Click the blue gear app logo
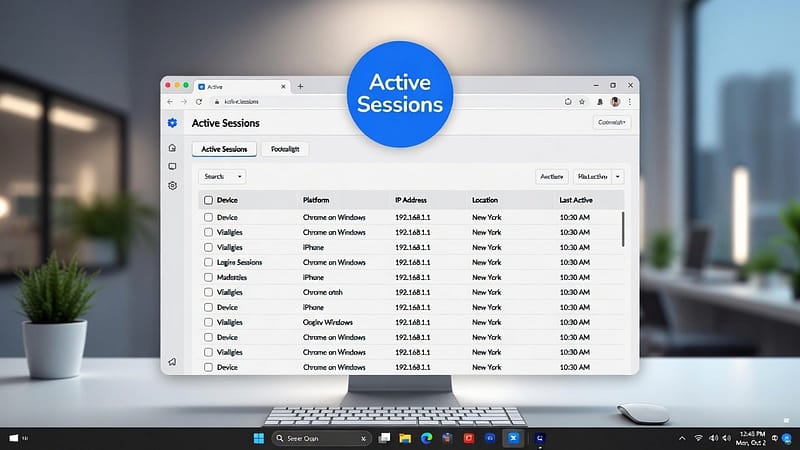Screen dimensions: 800x450 tap(172, 123)
